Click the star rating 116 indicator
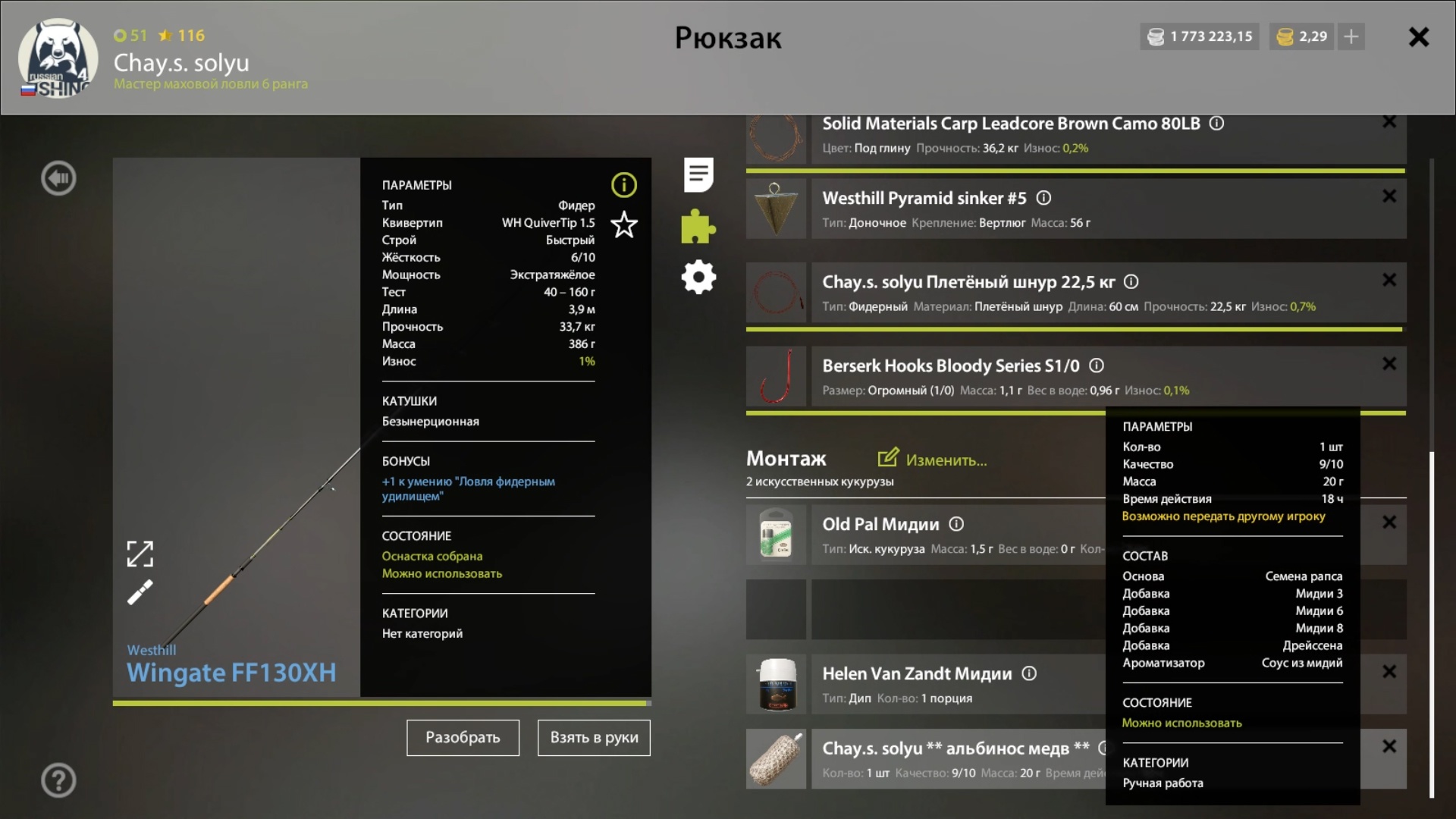Image resolution: width=1456 pixels, height=819 pixels. (x=181, y=35)
